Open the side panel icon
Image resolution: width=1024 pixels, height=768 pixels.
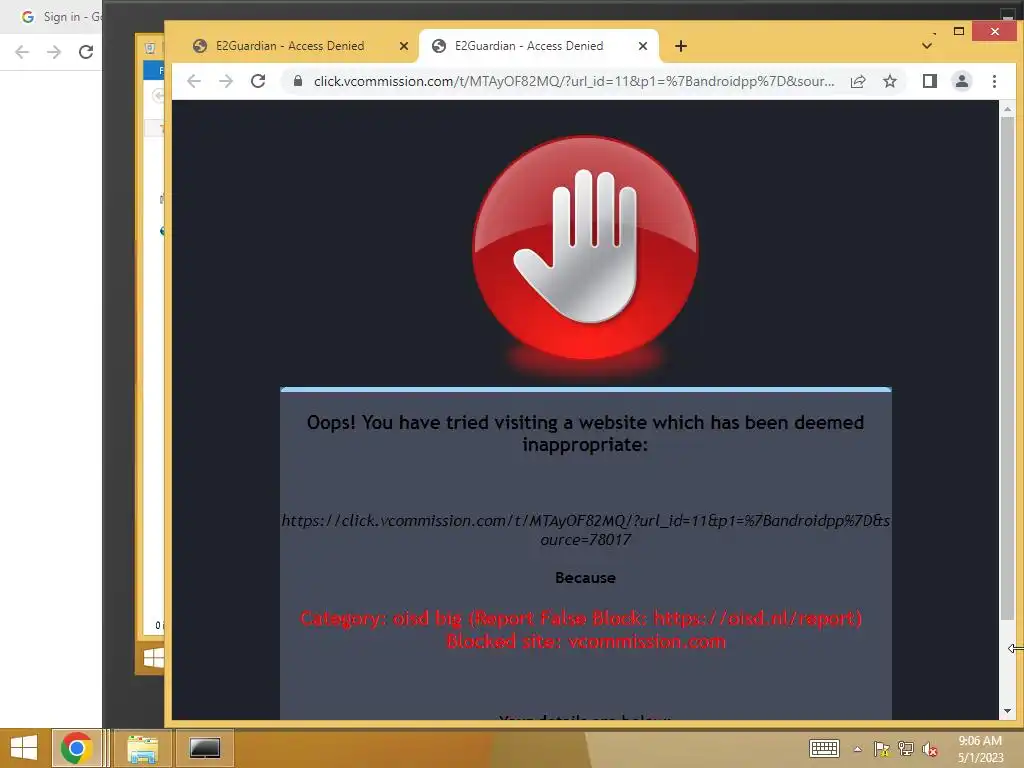(929, 81)
